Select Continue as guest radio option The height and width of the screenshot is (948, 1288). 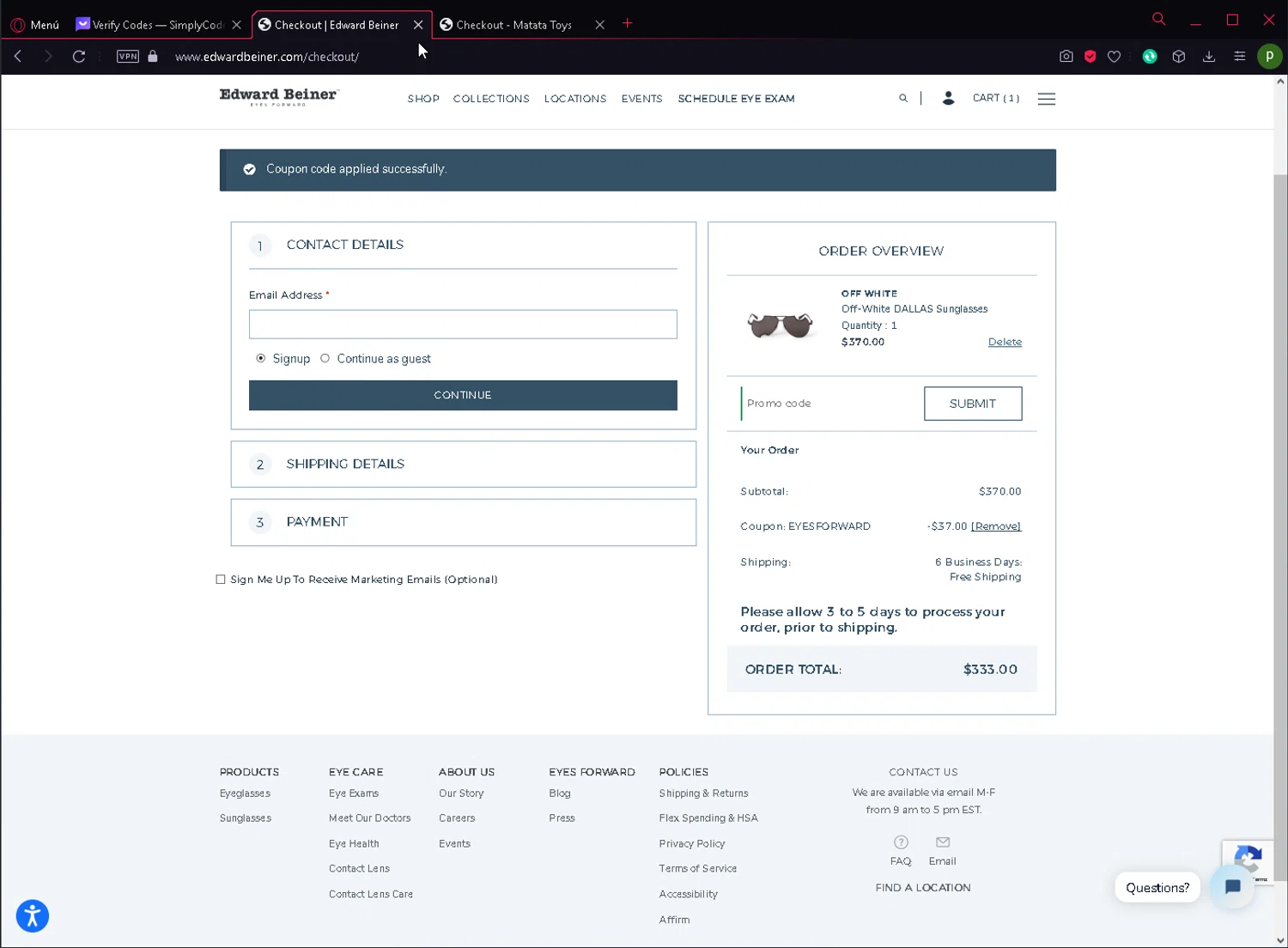point(325,359)
